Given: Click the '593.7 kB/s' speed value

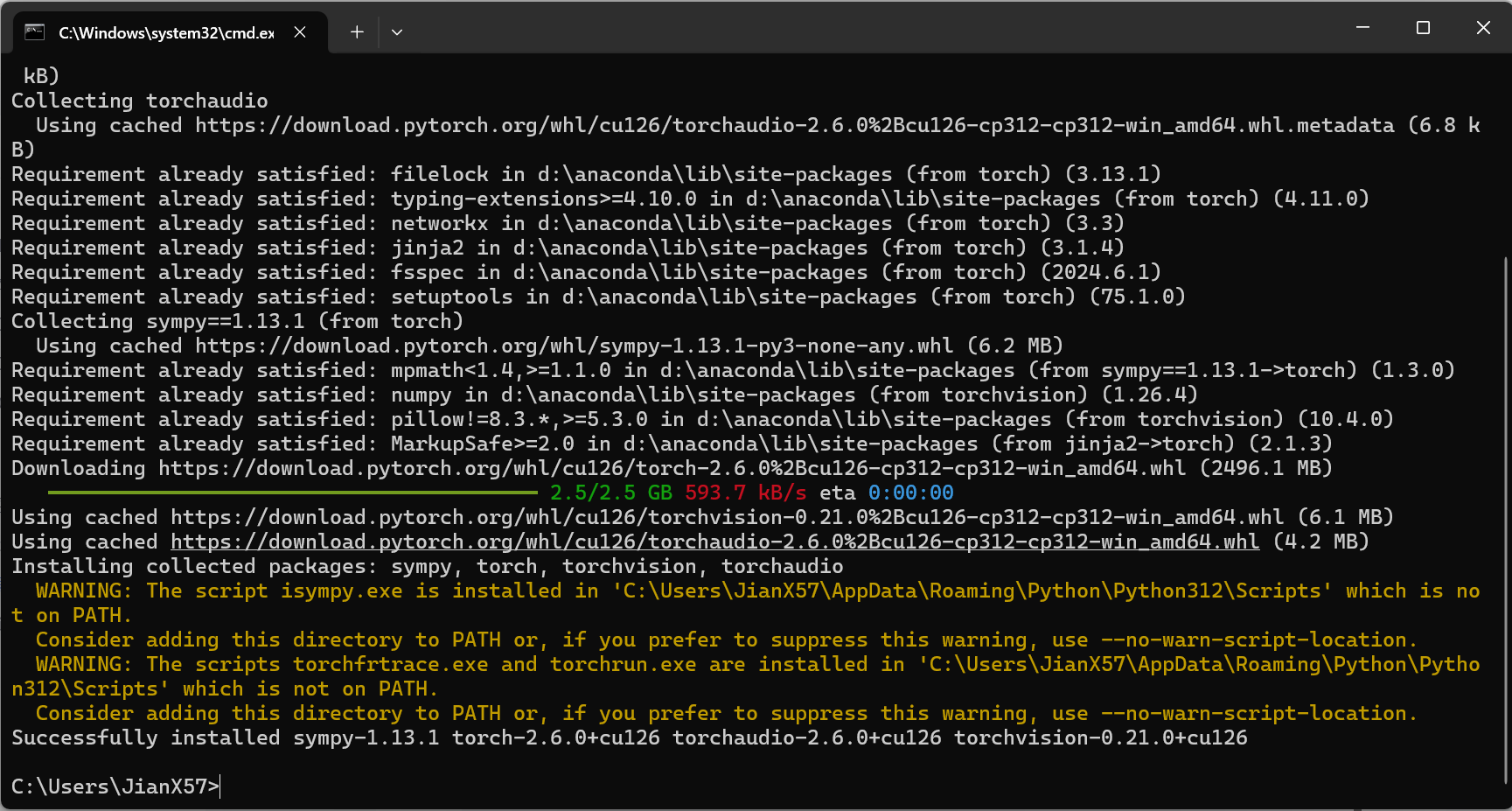Looking at the screenshot, I should click(x=746, y=493).
